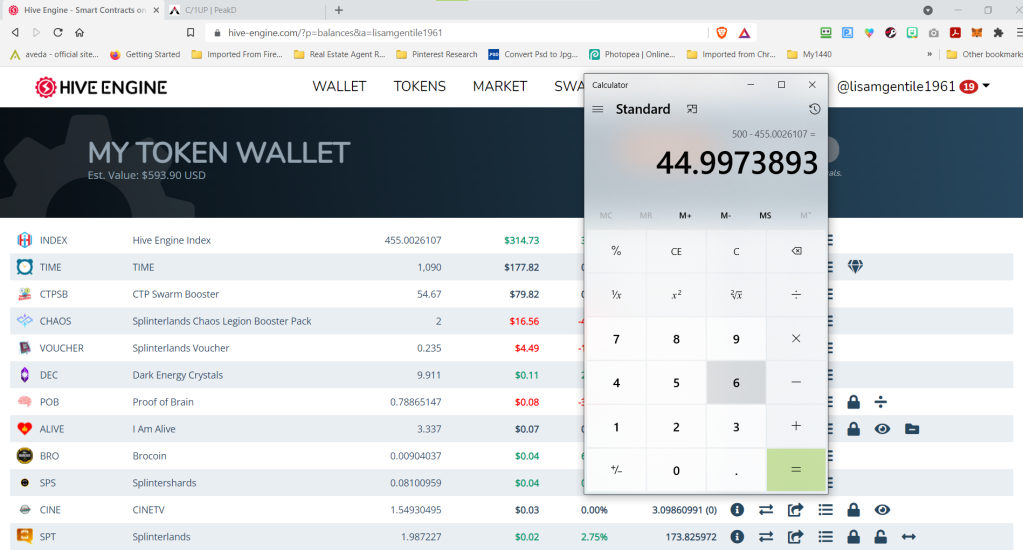
Task: Click calculator memory add M+ button
Action: tap(685, 215)
